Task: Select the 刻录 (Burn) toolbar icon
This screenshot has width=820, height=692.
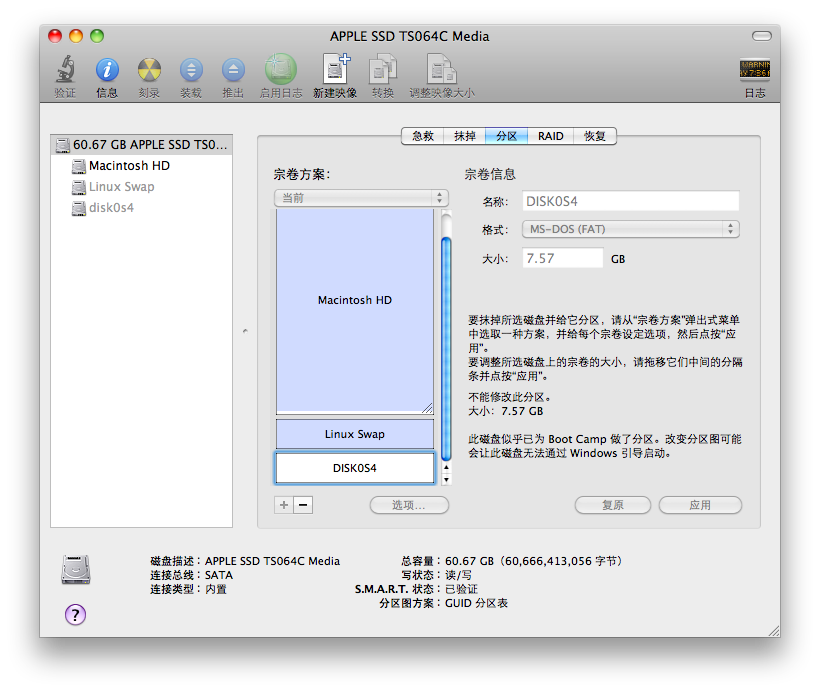Action: [148, 70]
